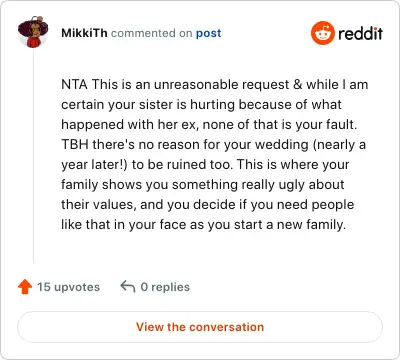Collapse the comment via the vertical thread line
The height and width of the screenshot is (360, 400).
[33, 156]
